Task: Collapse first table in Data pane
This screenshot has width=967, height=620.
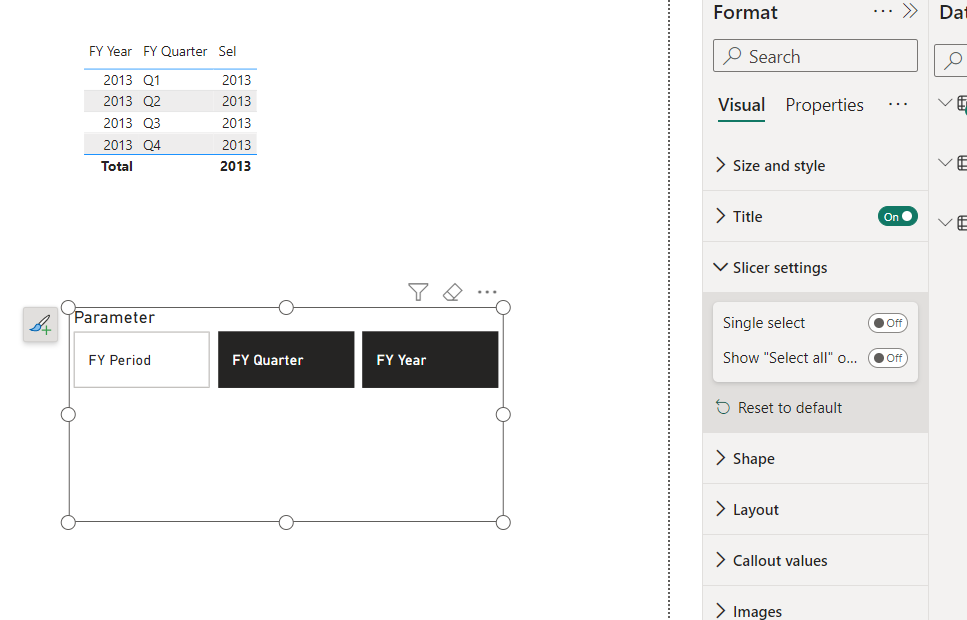Action: pos(945,102)
